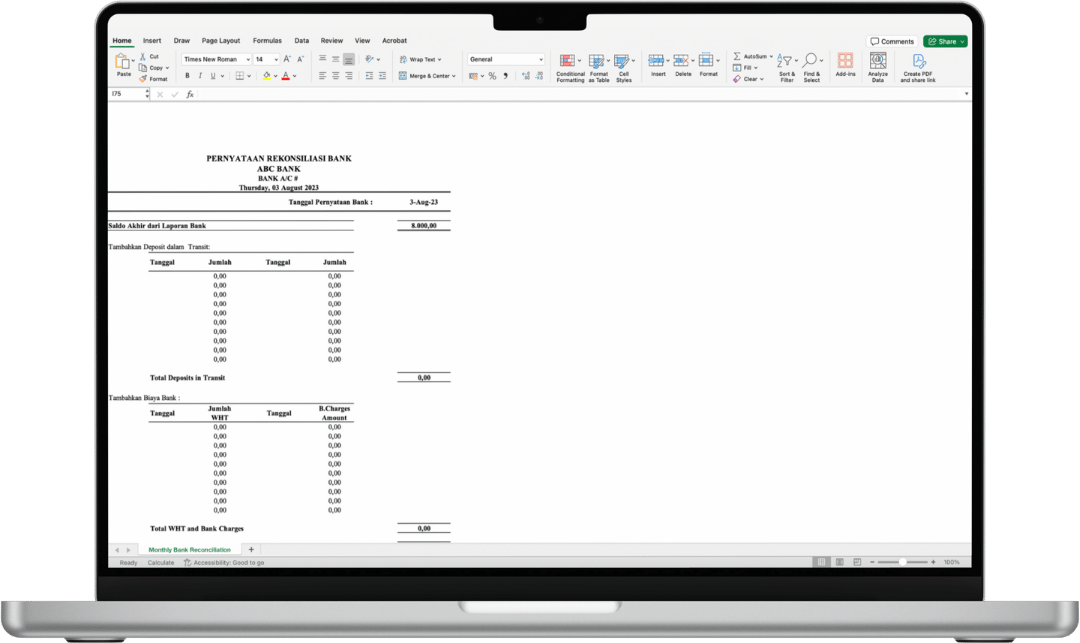Toggle Italic formatting
This screenshot has height=643, width=1080.
pyautogui.click(x=200, y=76)
